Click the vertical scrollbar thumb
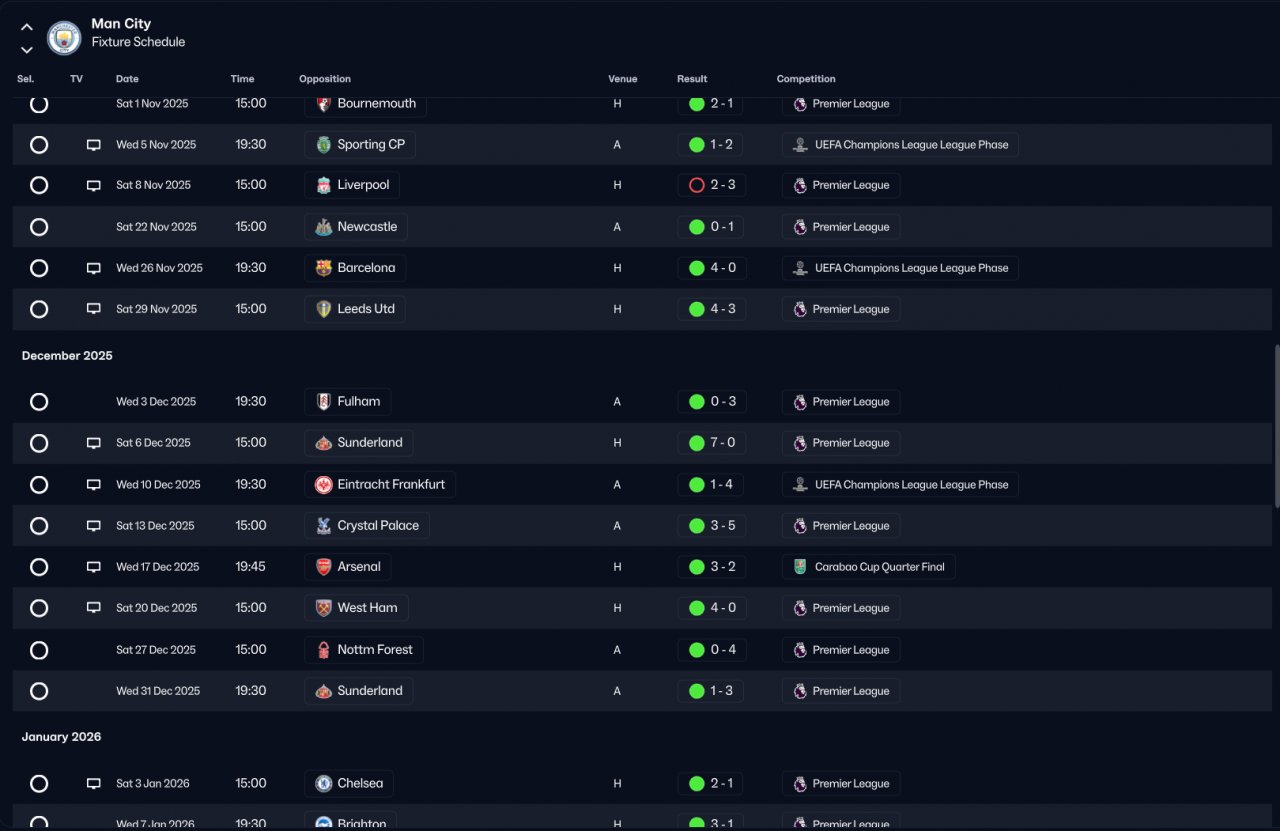 click(1275, 425)
